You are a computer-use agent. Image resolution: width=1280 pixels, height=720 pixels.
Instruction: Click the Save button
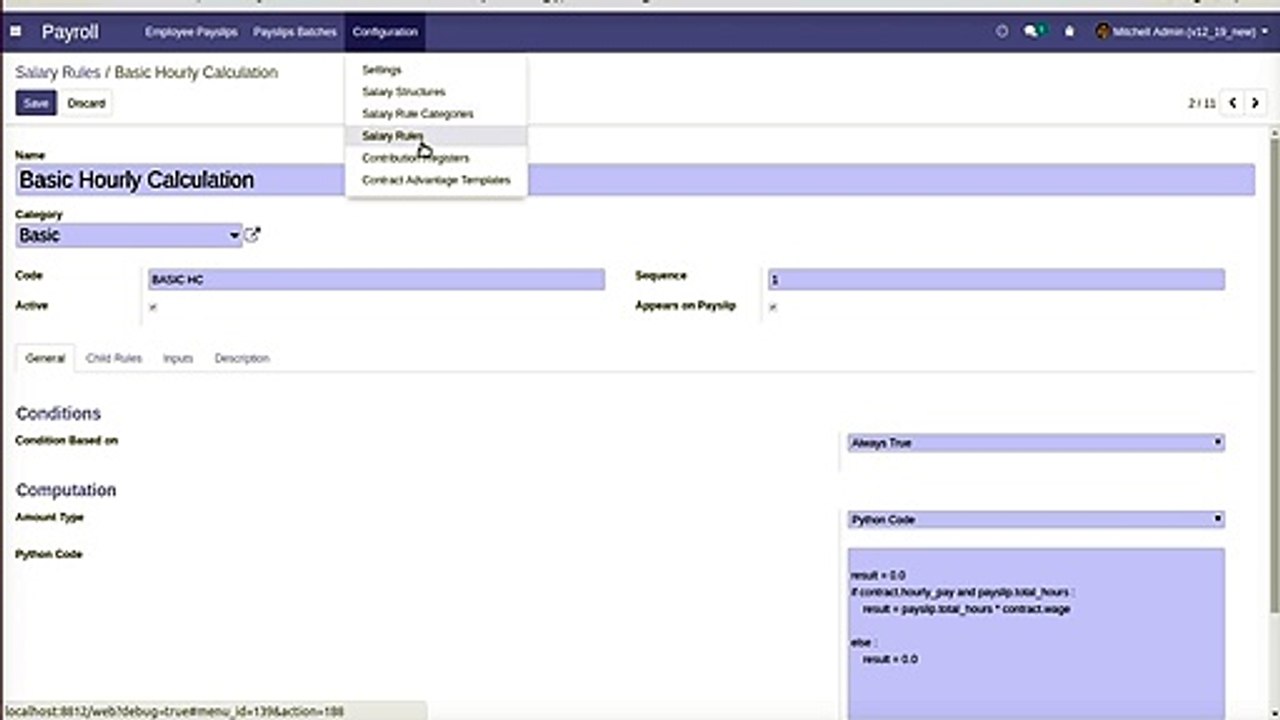(x=35, y=103)
